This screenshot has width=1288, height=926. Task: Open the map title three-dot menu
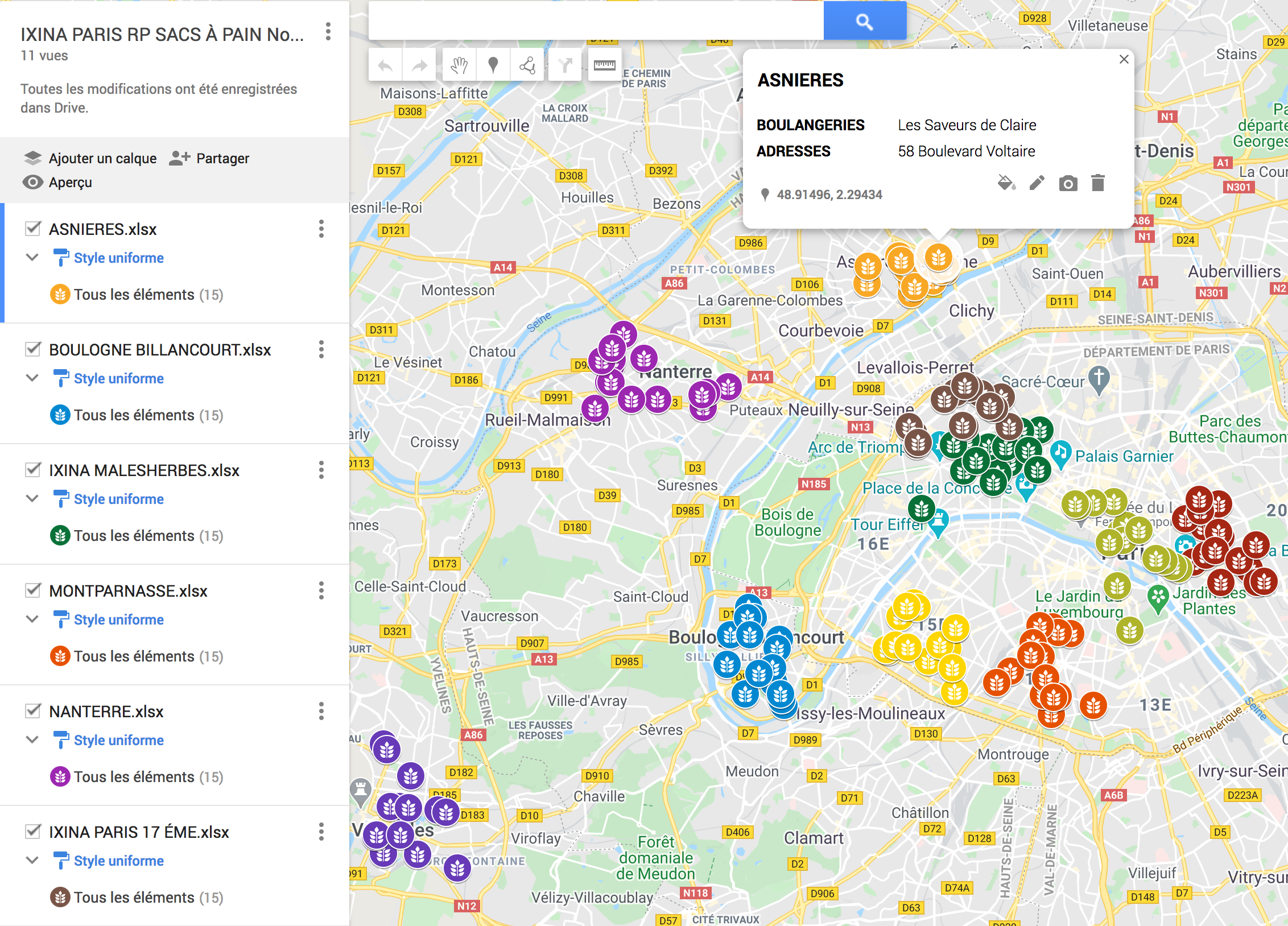[x=328, y=31]
